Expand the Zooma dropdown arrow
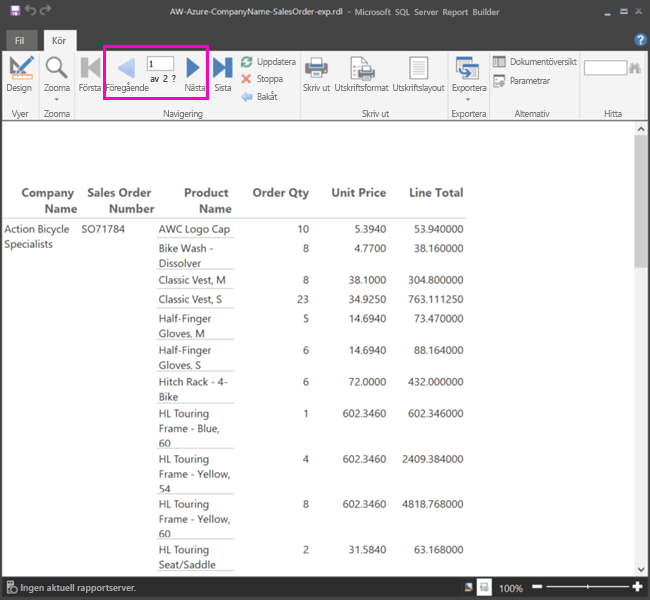This screenshot has width=650, height=600. [x=56, y=100]
